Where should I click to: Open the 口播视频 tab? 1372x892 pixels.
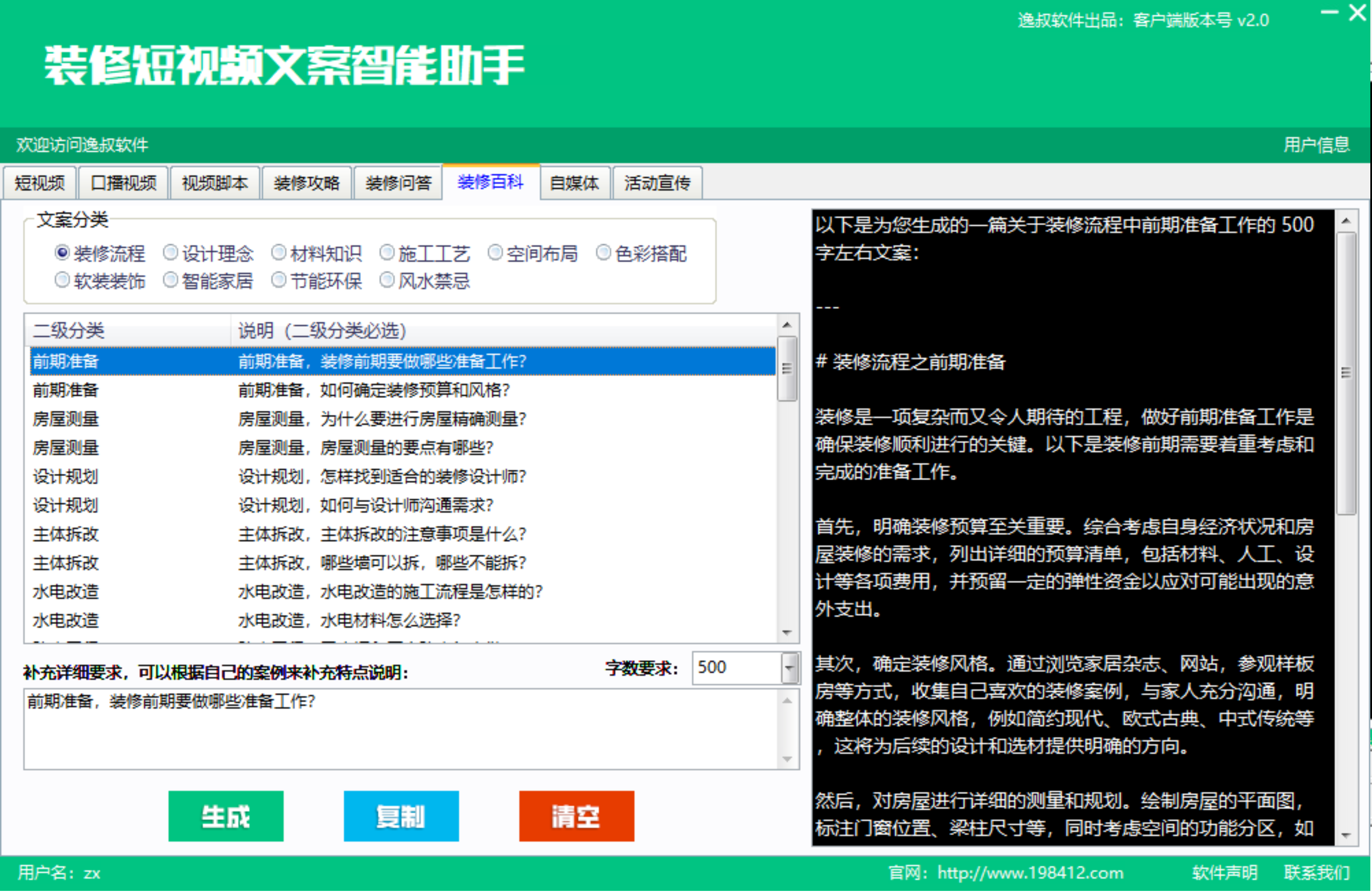tap(123, 183)
